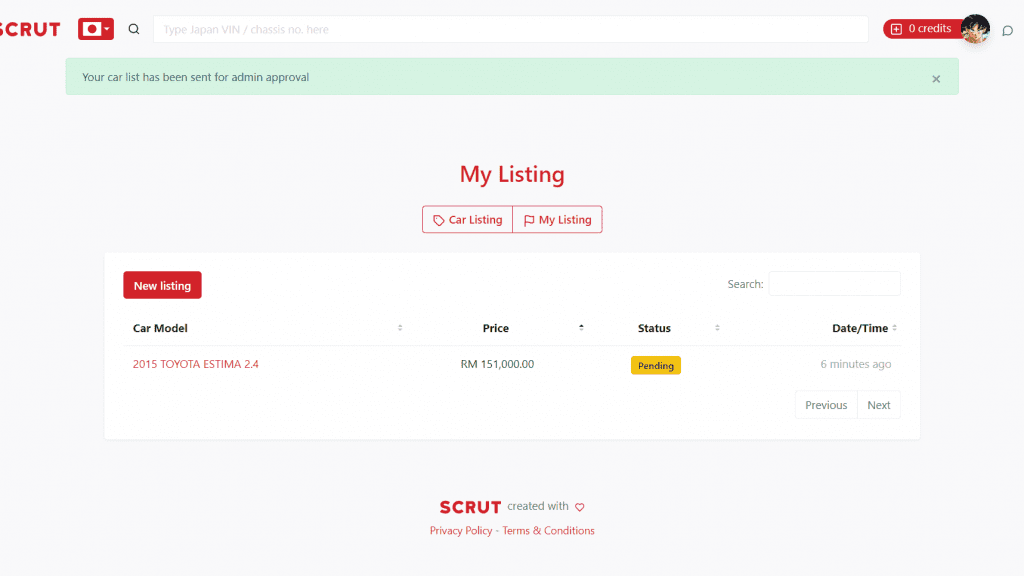This screenshot has width=1024, height=576.
Task: Switch to the Car Listing tab
Action: (x=468, y=219)
